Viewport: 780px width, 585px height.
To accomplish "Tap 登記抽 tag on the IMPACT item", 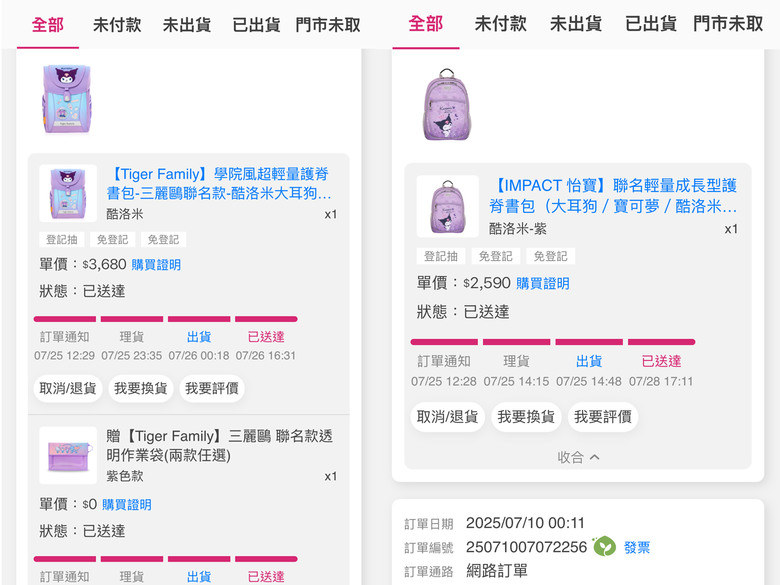I will pyautogui.click(x=441, y=256).
